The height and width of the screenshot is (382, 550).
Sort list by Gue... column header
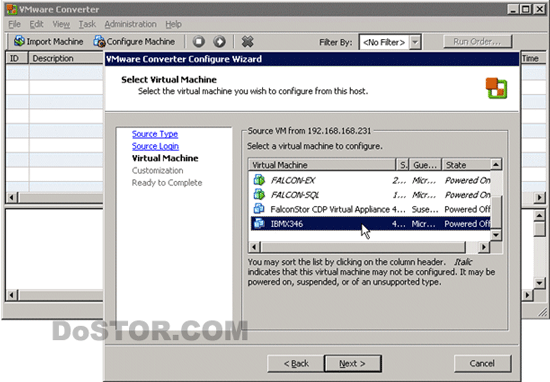click(425, 165)
